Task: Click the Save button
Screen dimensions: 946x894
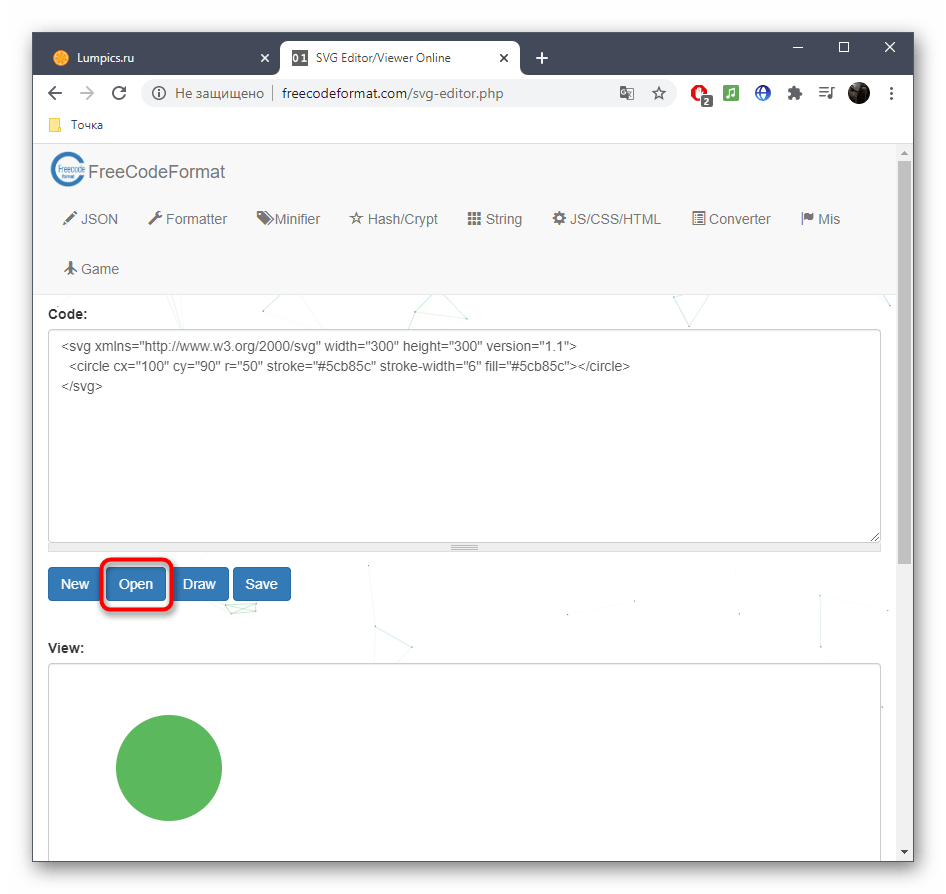Action: (x=261, y=584)
